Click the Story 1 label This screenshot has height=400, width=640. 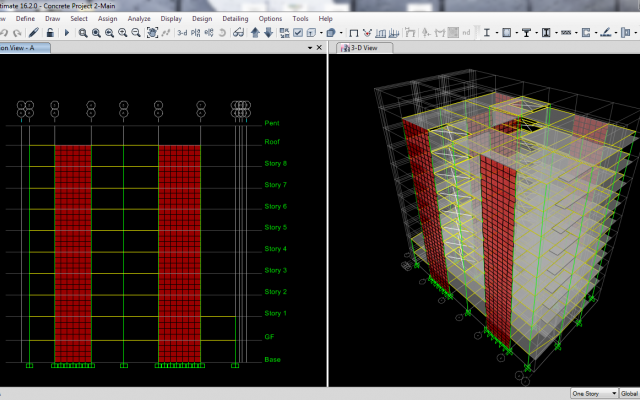click(276, 313)
